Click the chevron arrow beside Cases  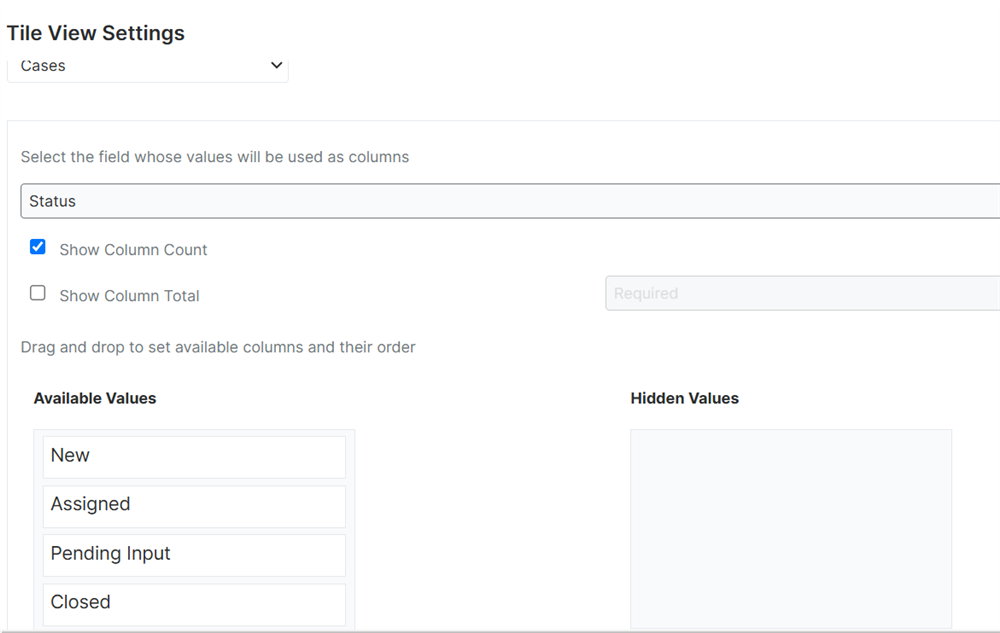pyautogui.click(x=277, y=66)
